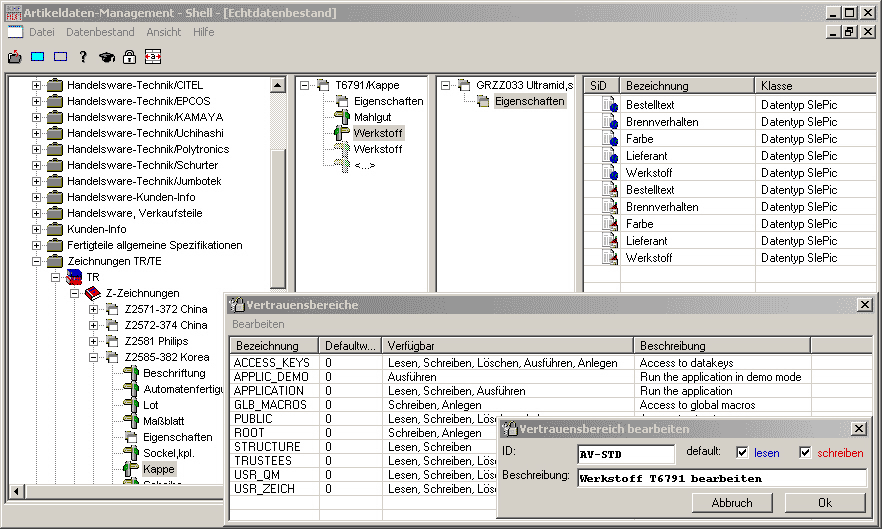Select Handelsware-Kunden-Info in the tree
The width and height of the screenshot is (882, 529).
click(131, 197)
